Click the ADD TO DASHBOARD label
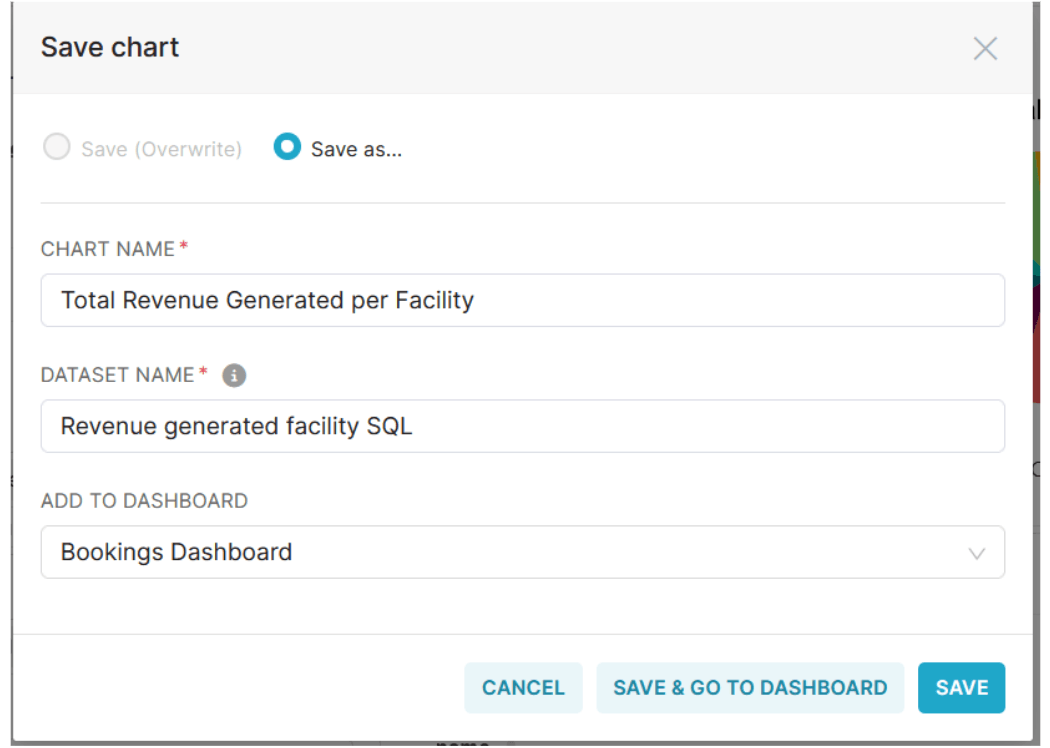Image resolution: width=1050 pixels, height=748 pixels. click(x=144, y=501)
